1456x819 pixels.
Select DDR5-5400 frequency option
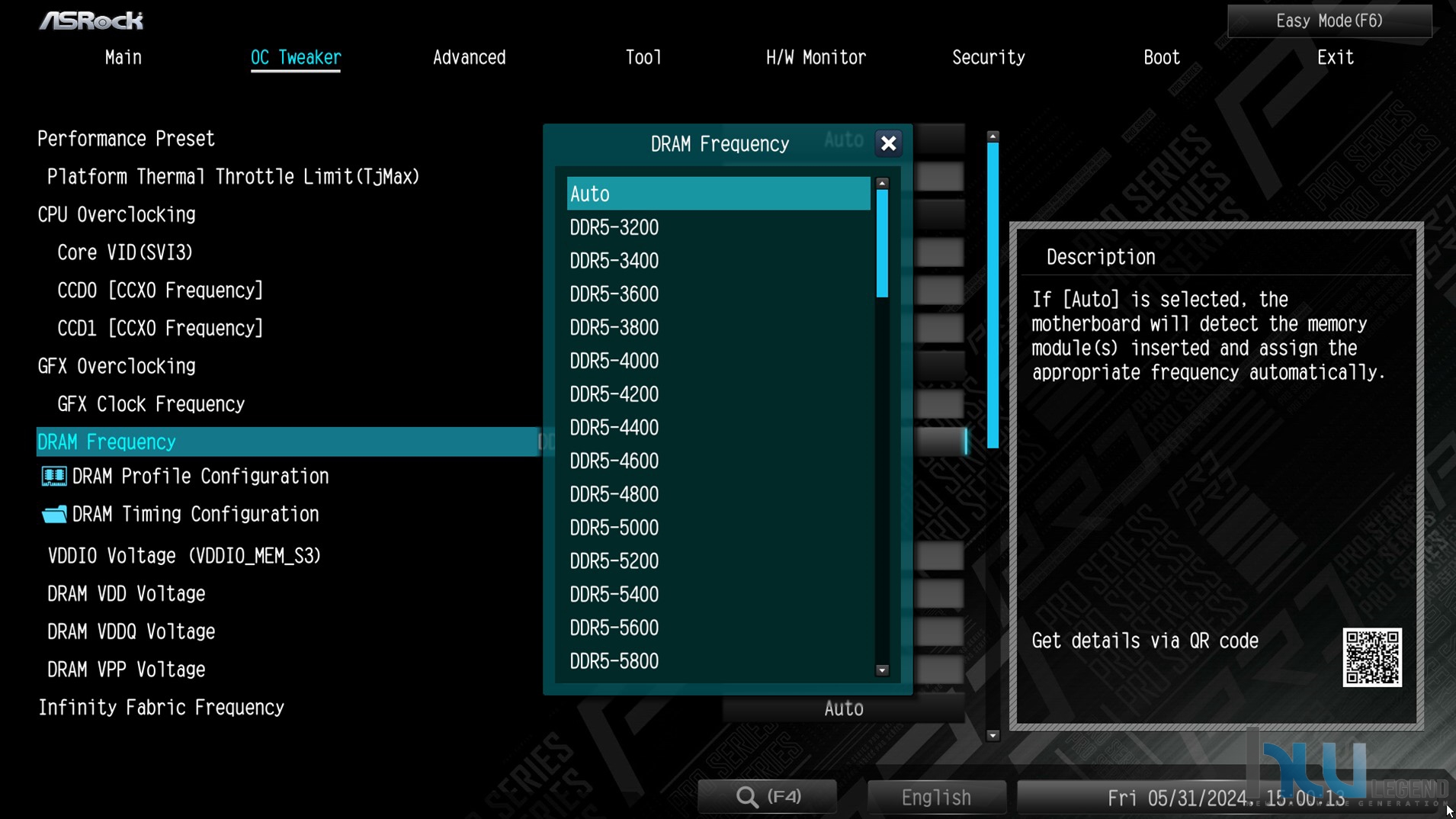pos(718,595)
